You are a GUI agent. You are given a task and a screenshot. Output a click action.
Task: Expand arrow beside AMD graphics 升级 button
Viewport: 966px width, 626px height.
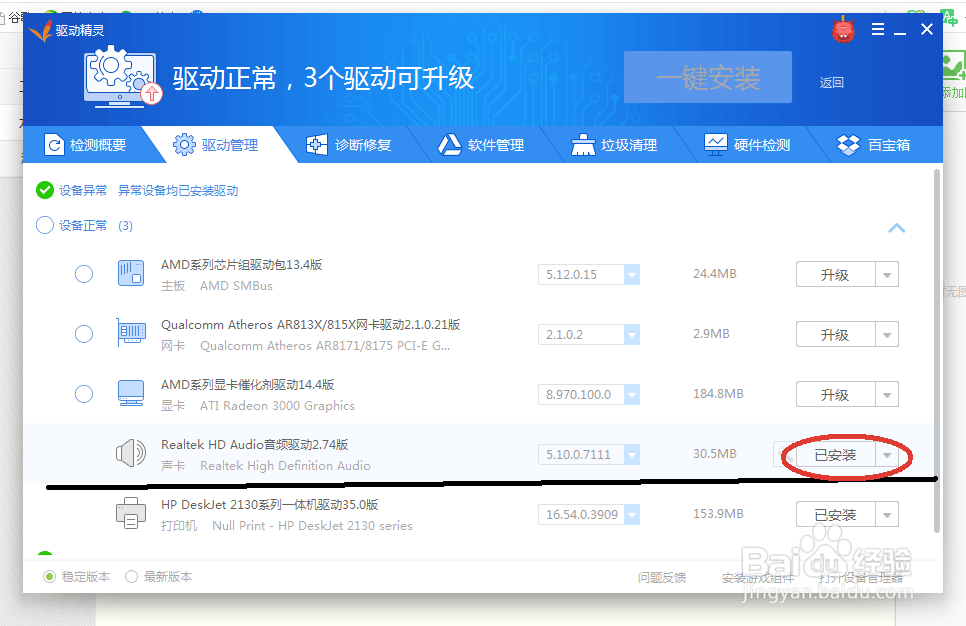(887, 394)
